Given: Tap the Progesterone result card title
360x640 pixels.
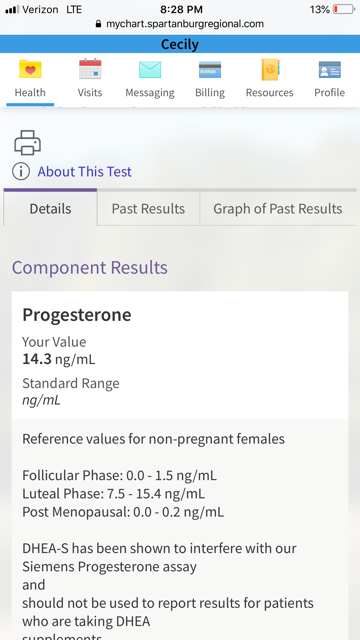Looking at the screenshot, I should (77, 315).
